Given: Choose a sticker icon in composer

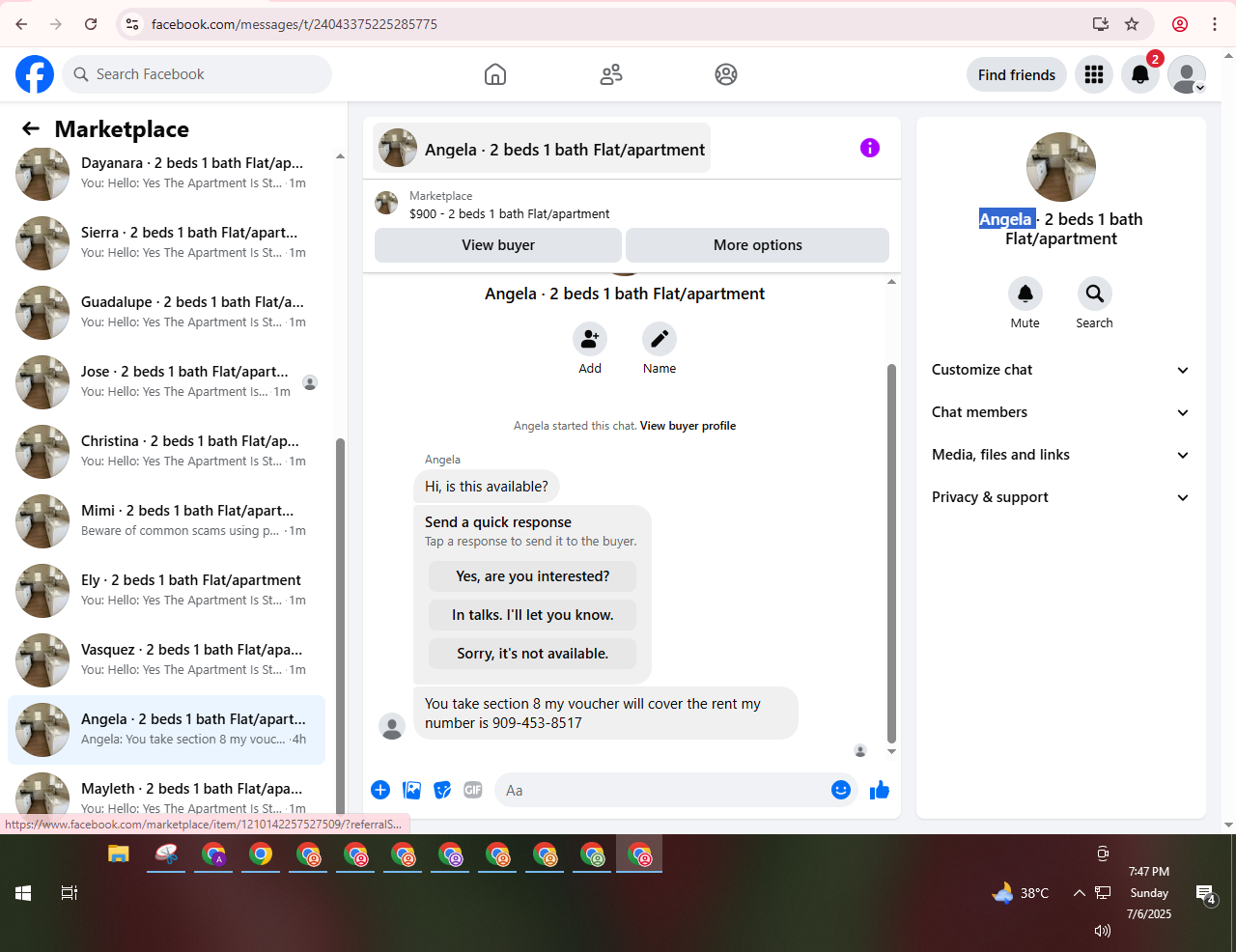Looking at the screenshot, I should 442,790.
